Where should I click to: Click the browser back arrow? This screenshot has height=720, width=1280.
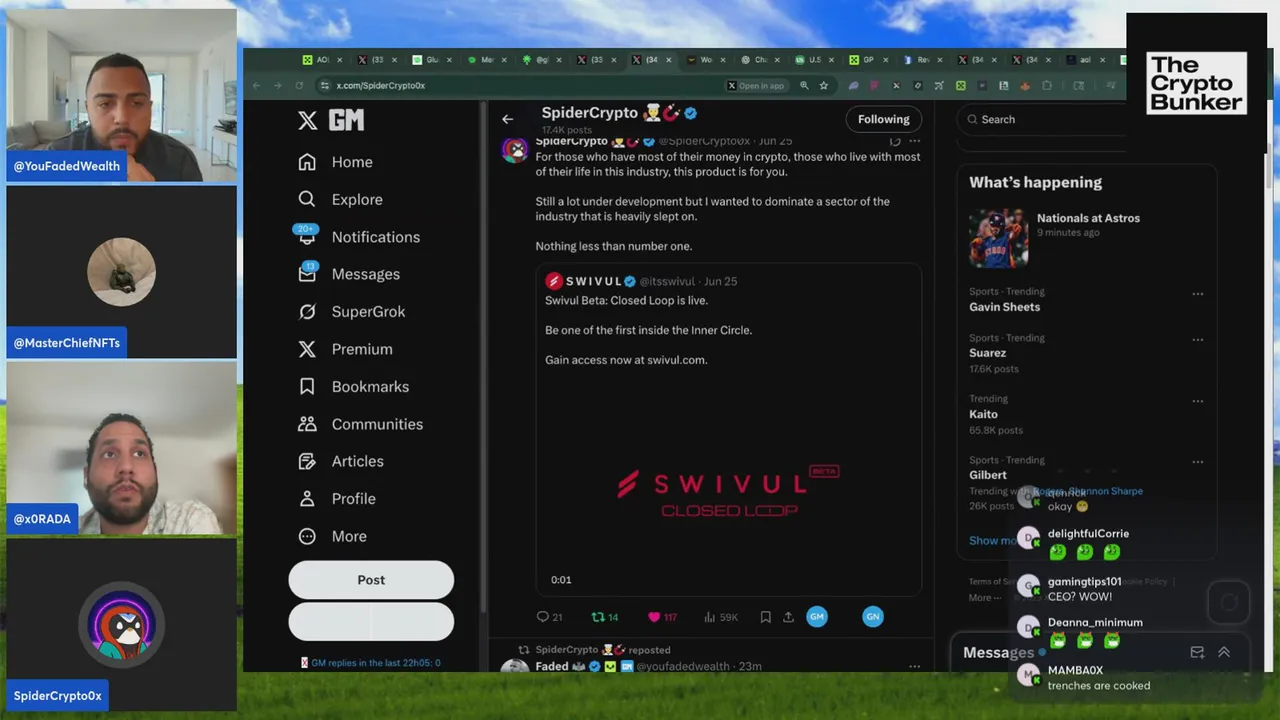pos(257,86)
